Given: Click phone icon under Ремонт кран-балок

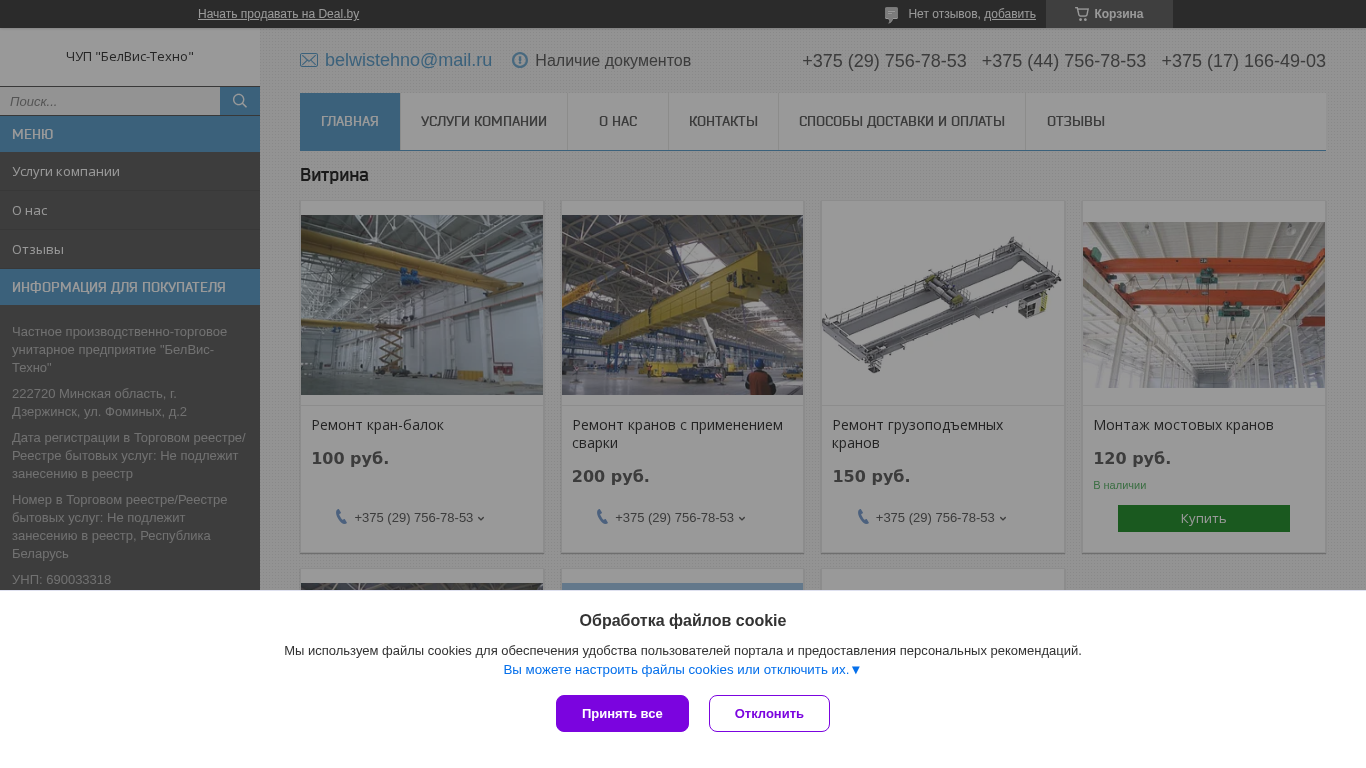Looking at the screenshot, I should click(x=341, y=517).
